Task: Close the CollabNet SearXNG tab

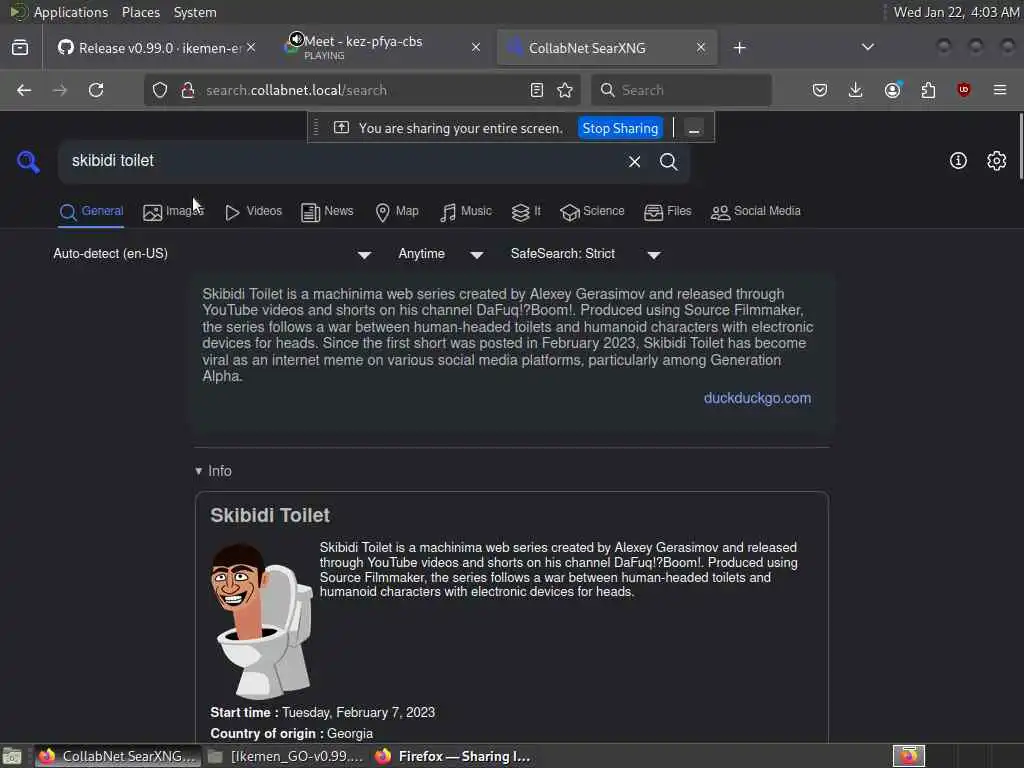Action: 701,47
